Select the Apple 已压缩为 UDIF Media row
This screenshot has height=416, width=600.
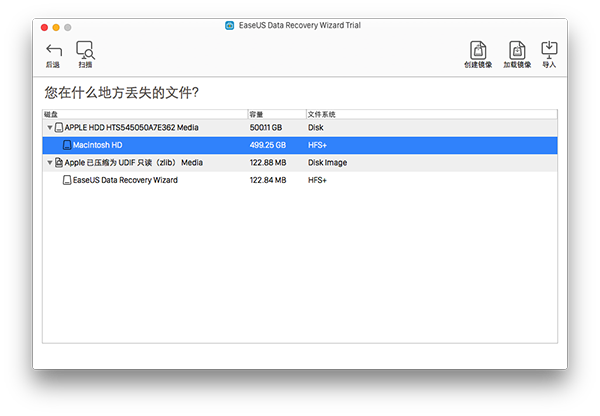tap(300, 163)
